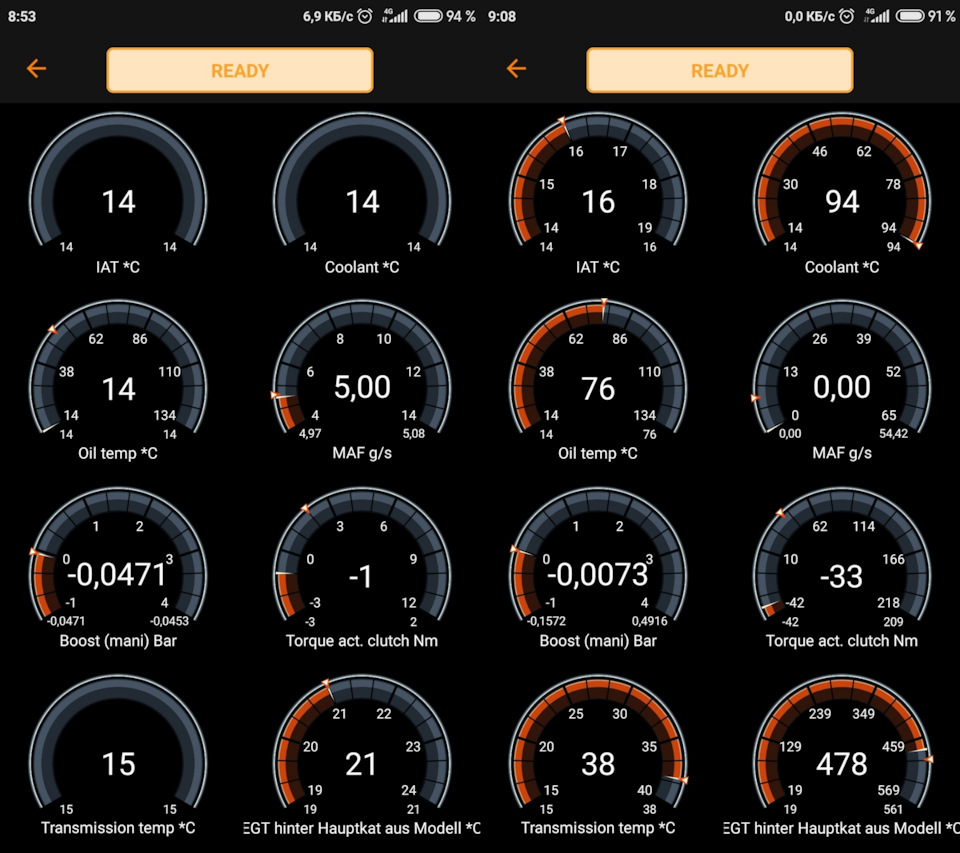The image size is (960, 853).
Task: Tap the 9:08 clock text
Action: (502, 17)
